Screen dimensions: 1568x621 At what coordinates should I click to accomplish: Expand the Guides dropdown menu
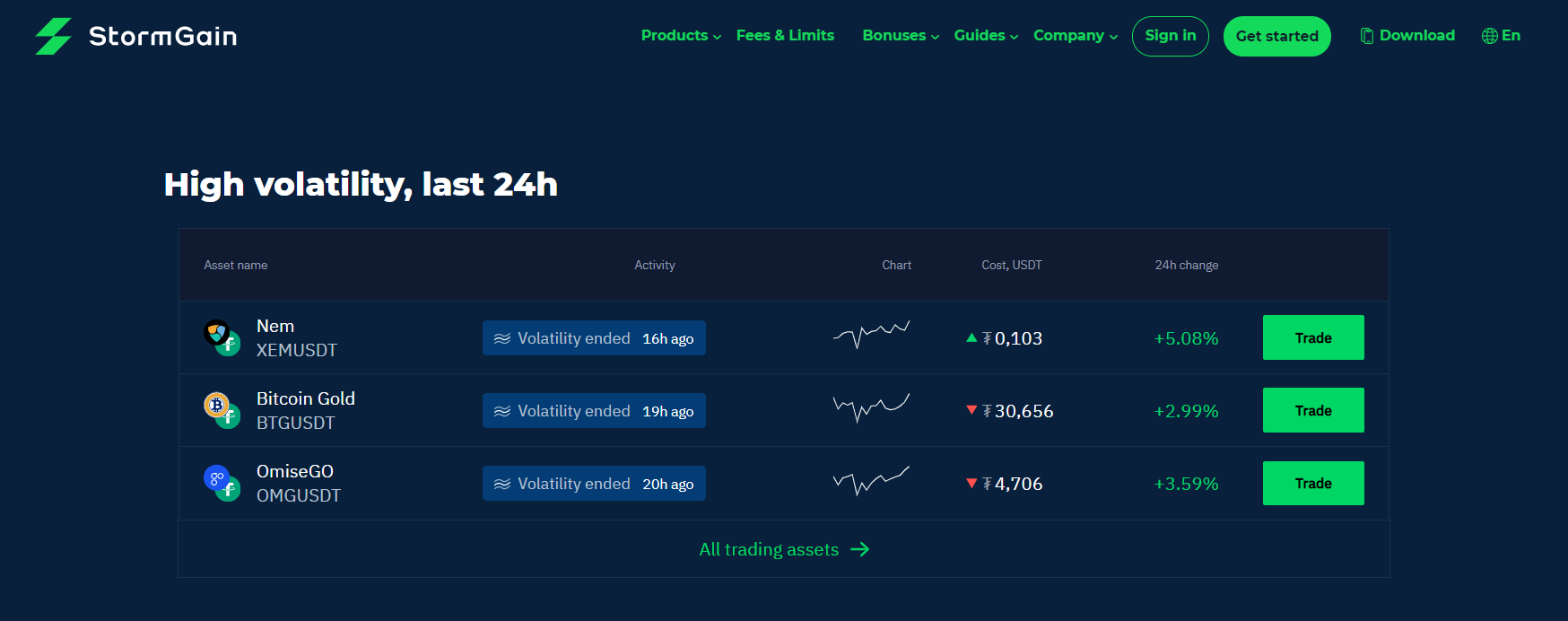point(986,35)
